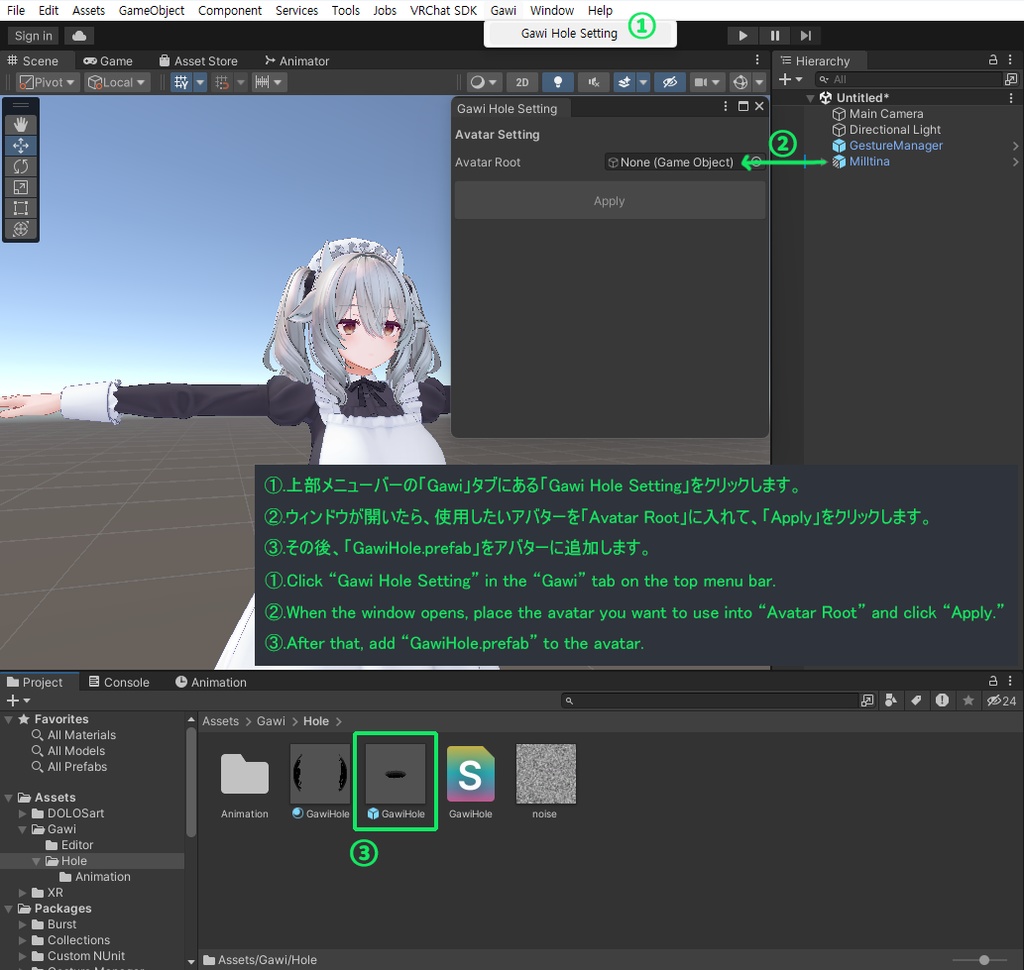The image size is (1024, 970).
Task: Click Search by Type filter icon
Action: tap(890, 700)
